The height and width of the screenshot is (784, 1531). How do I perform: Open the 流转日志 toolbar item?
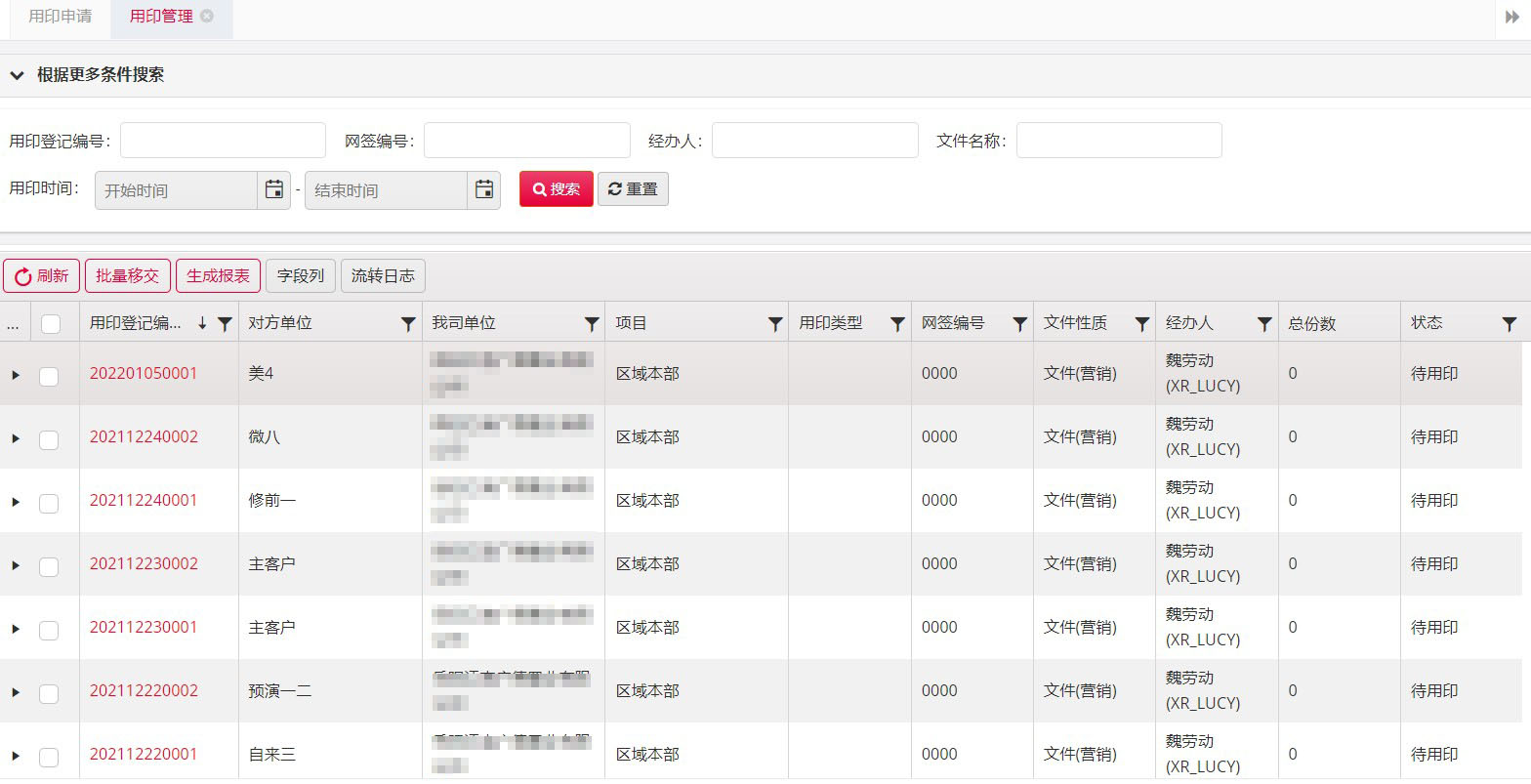click(383, 276)
